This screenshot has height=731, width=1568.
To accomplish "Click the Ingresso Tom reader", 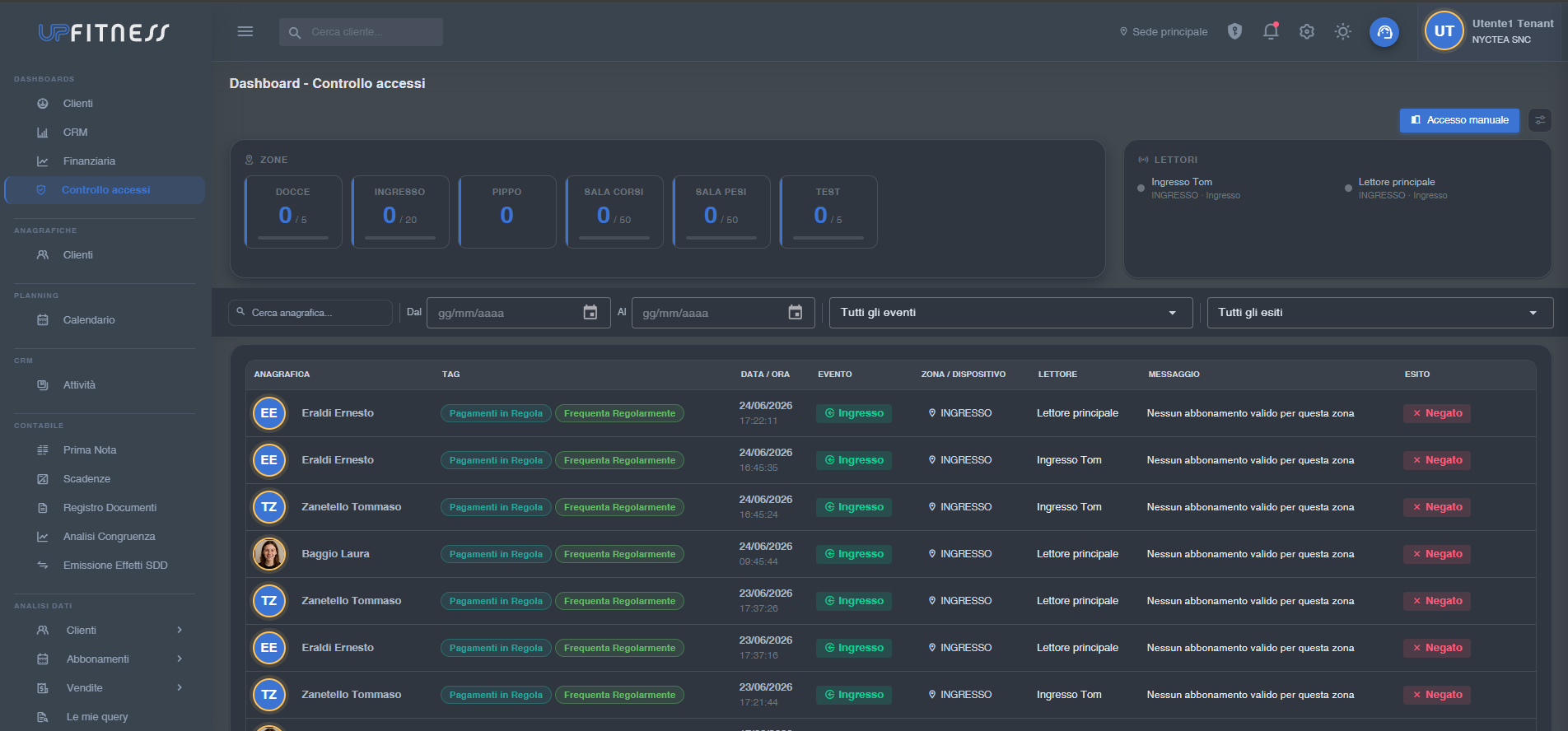I will tap(1188, 189).
